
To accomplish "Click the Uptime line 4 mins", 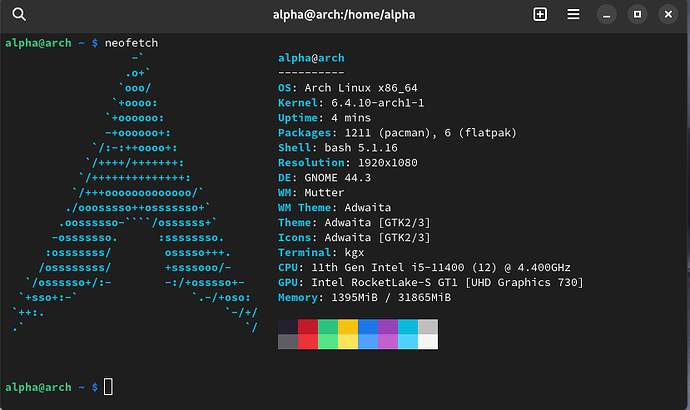I will click(x=324, y=118).
